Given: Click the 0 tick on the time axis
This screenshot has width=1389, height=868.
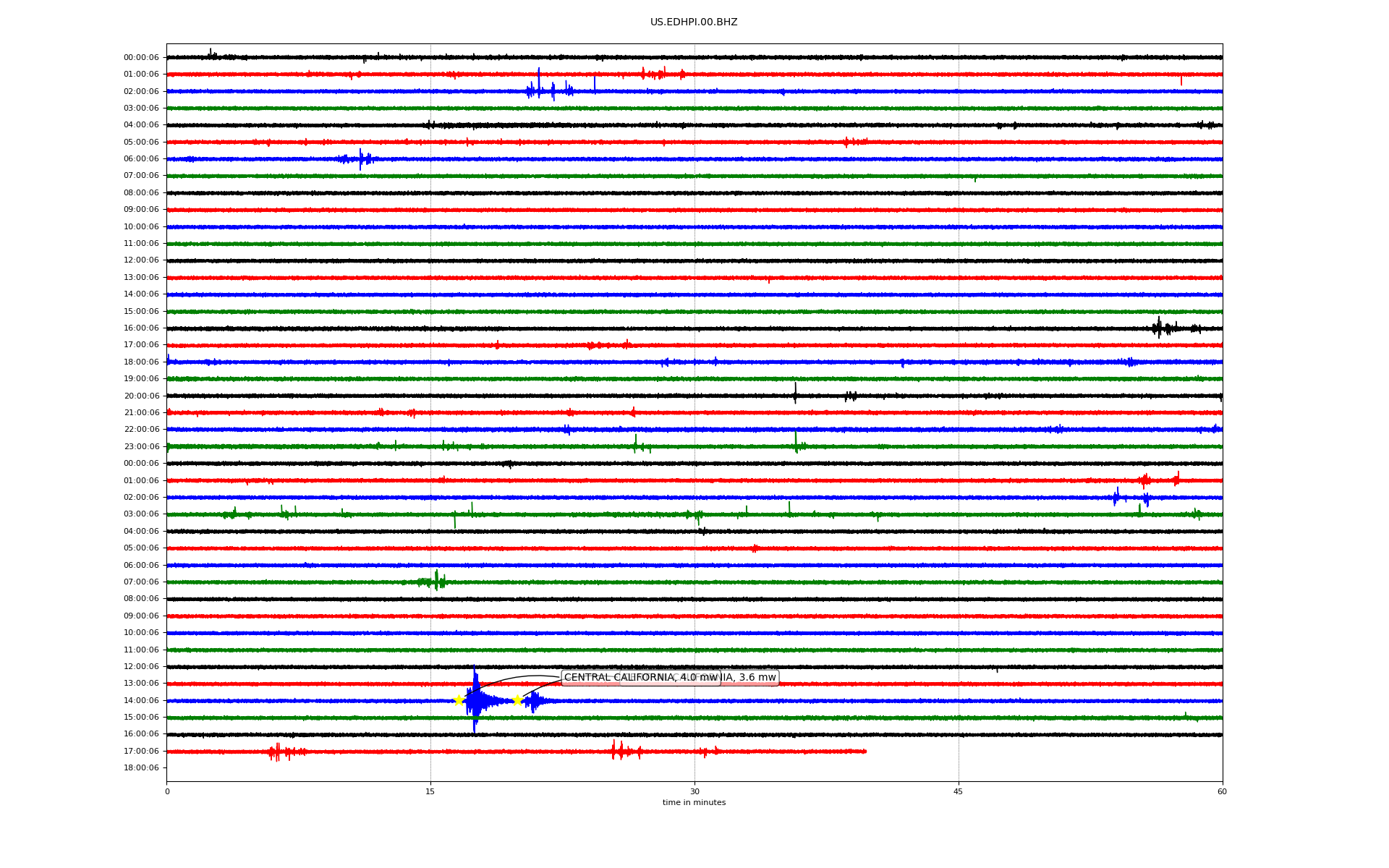Looking at the screenshot, I should [x=167, y=791].
